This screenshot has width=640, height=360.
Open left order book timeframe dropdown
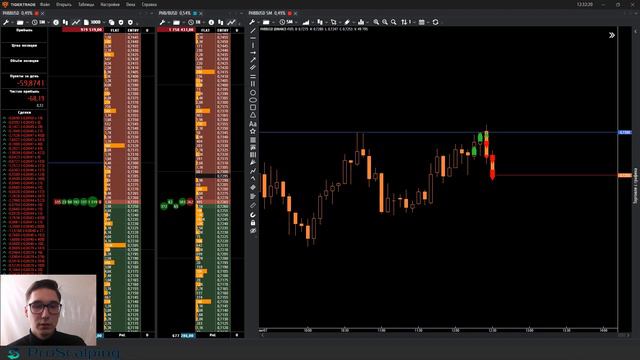click(x=40, y=22)
